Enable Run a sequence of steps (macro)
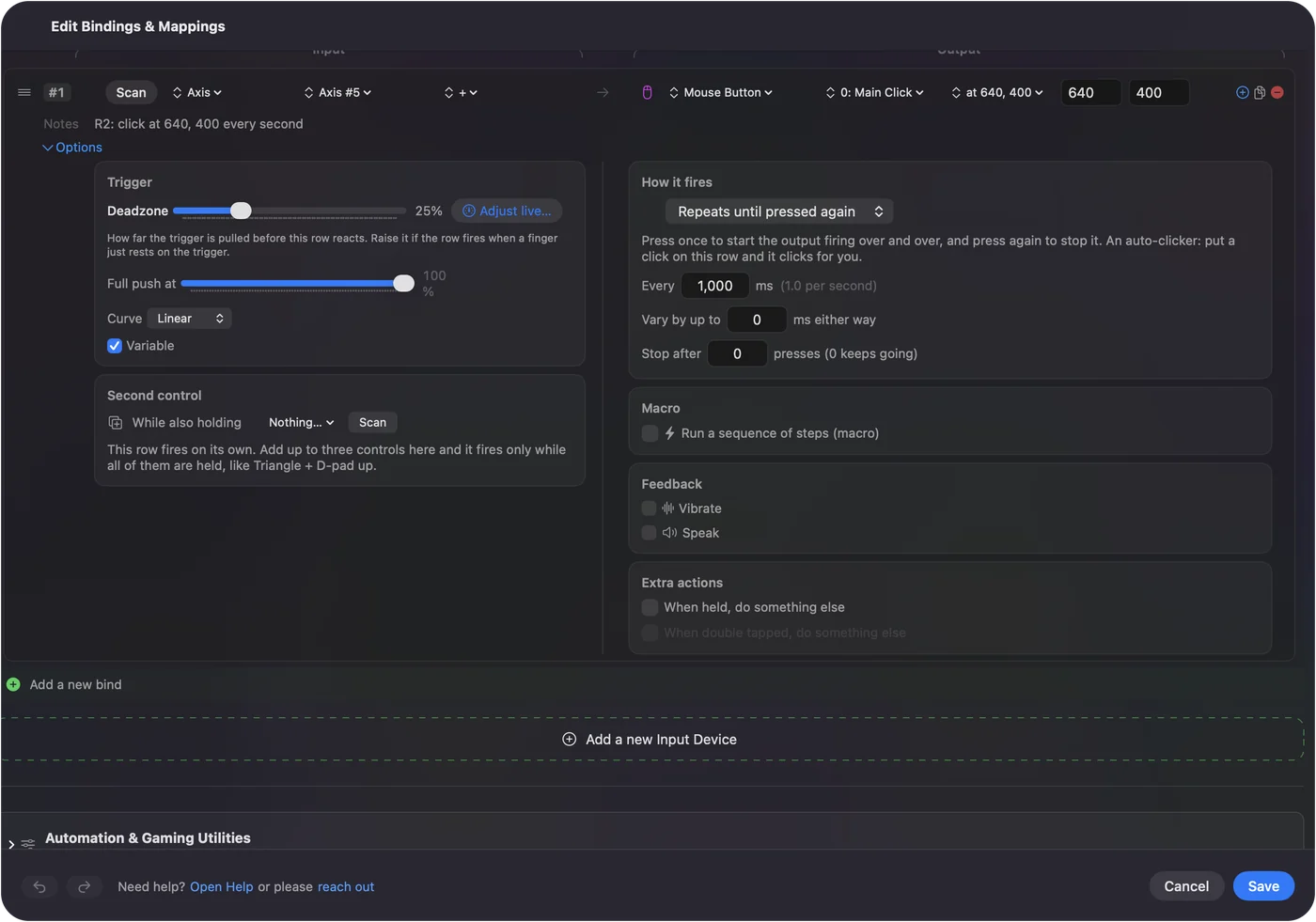The width and height of the screenshot is (1316, 922). coord(650,433)
